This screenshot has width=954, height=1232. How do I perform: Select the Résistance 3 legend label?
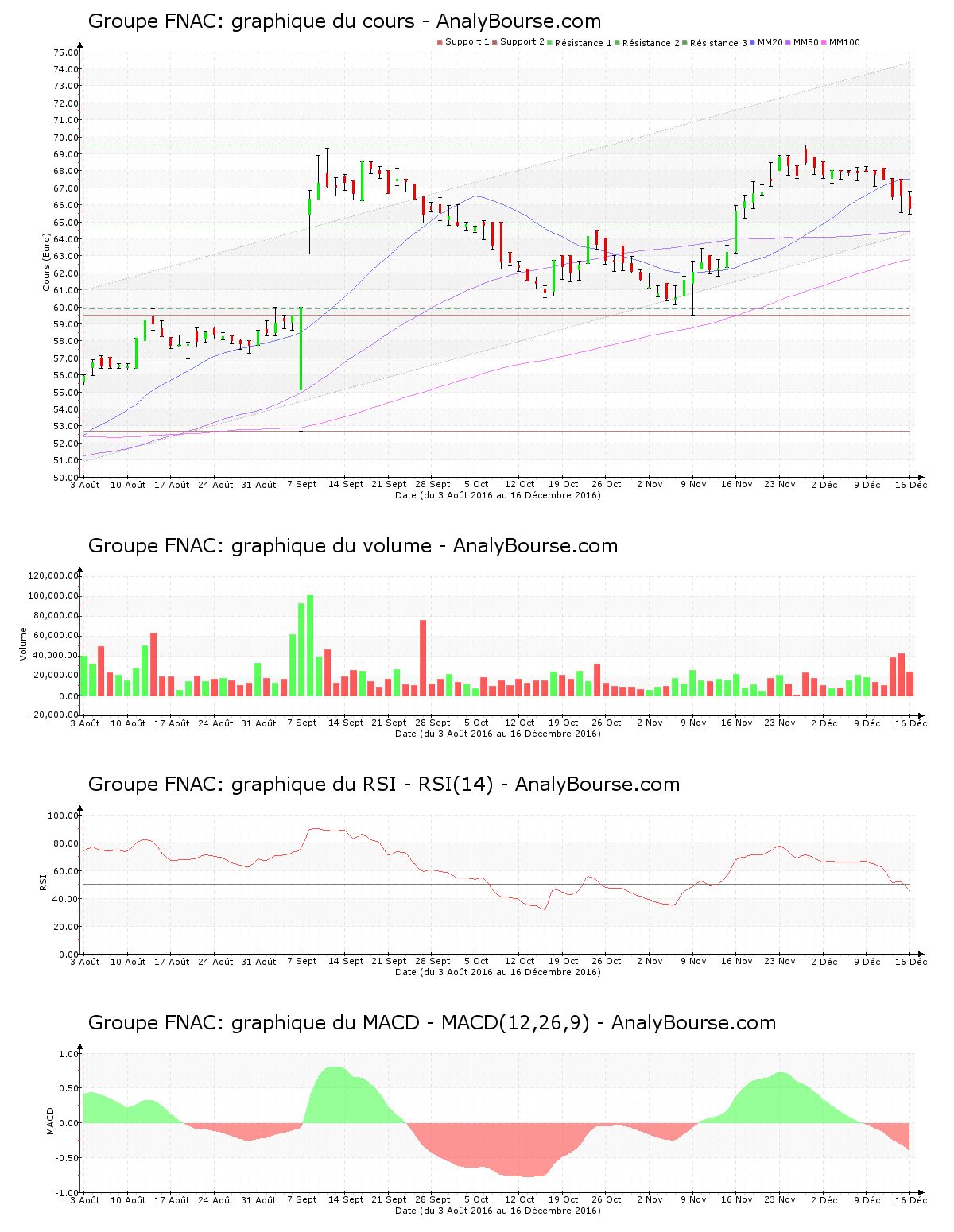(x=719, y=42)
